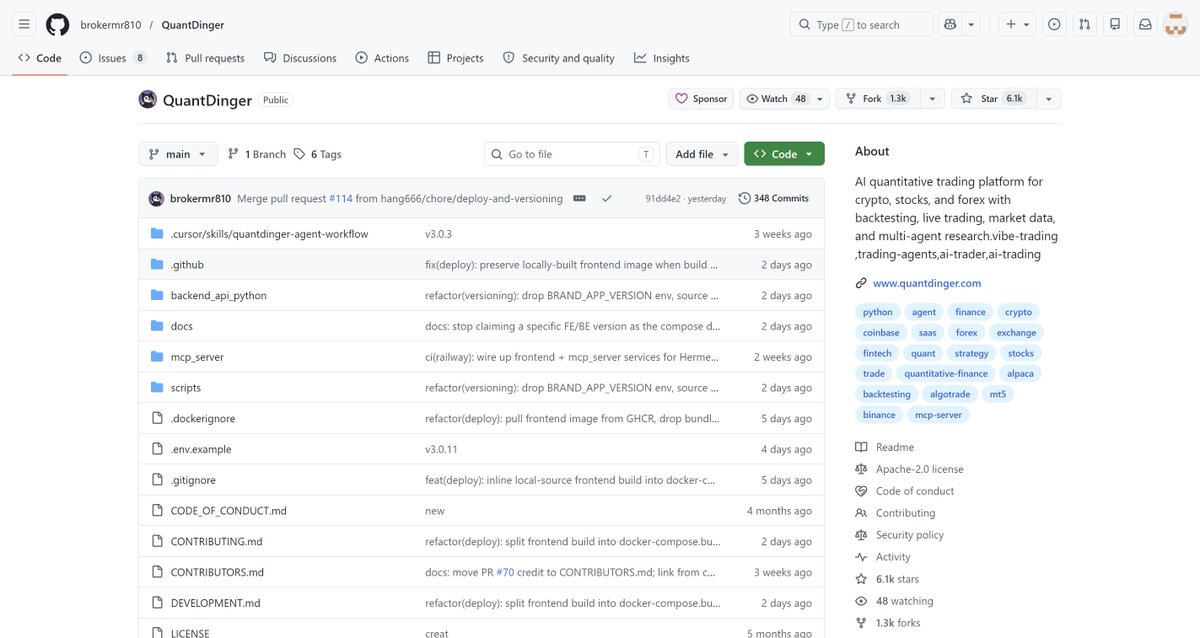Open the scripts folder
The image size is (1200, 638).
(x=186, y=388)
